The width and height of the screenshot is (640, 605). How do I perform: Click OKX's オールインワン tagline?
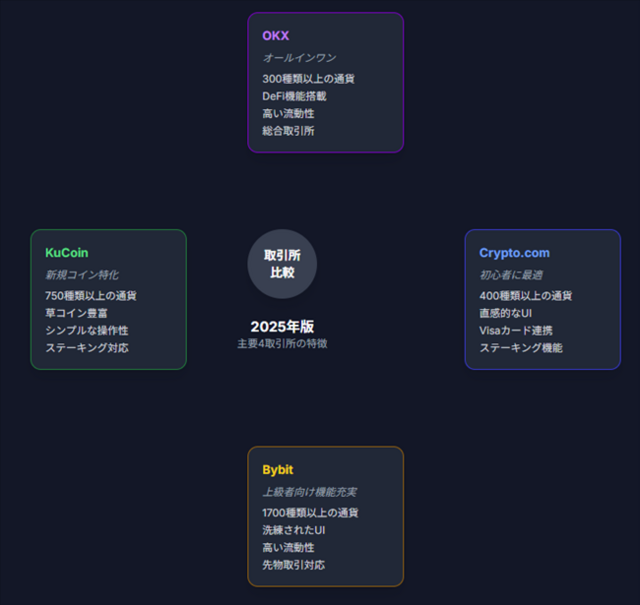pos(299,58)
